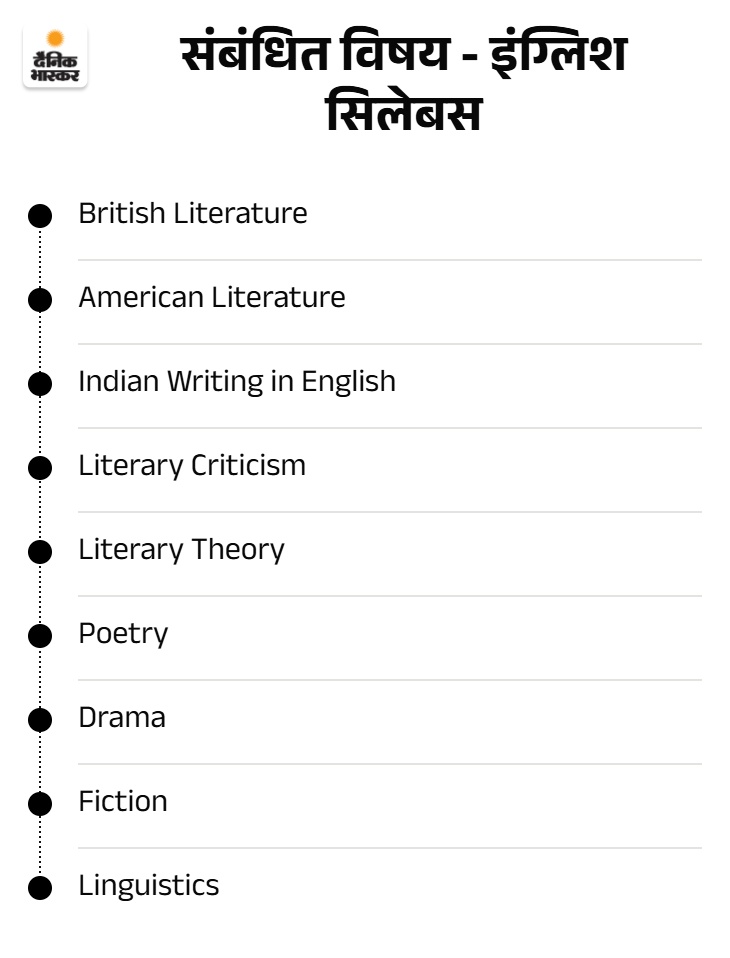Click the bullet dot beside Literary Criticism
Screen dimensions: 730x958
point(40,468)
